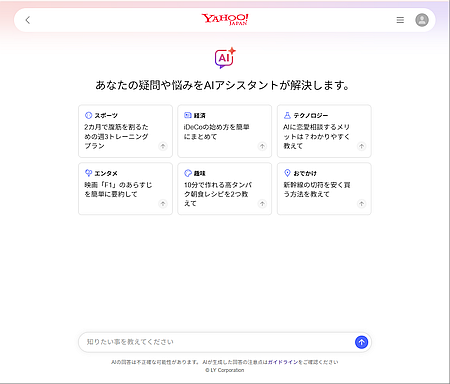The image size is (450, 384).
Task: Send the 新幹線の切符 prompt arrow
Action: pyautogui.click(x=361, y=204)
